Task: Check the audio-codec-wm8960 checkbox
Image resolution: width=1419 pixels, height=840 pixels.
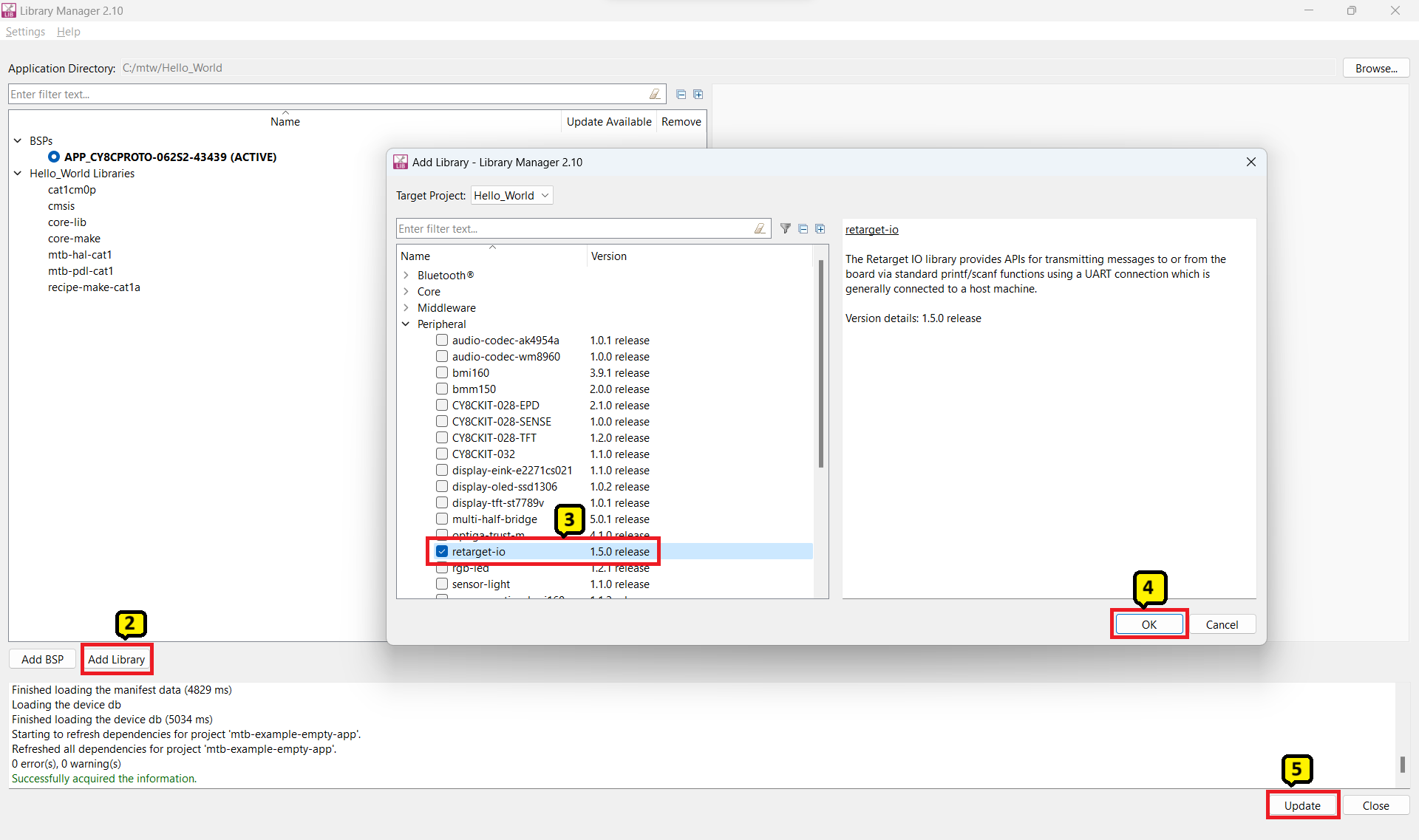Action: [x=442, y=356]
